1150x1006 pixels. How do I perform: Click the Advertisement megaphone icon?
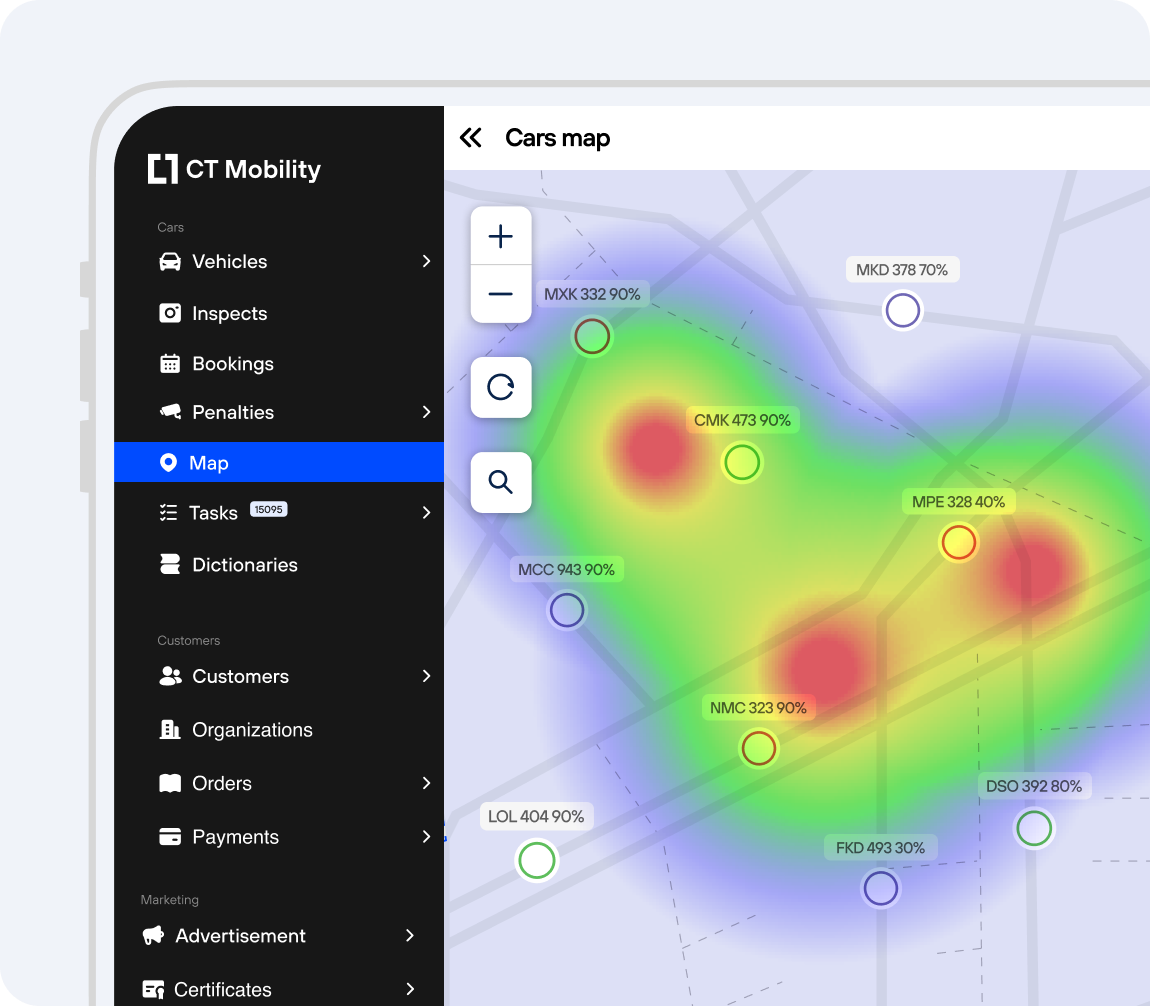click(153, 936)
